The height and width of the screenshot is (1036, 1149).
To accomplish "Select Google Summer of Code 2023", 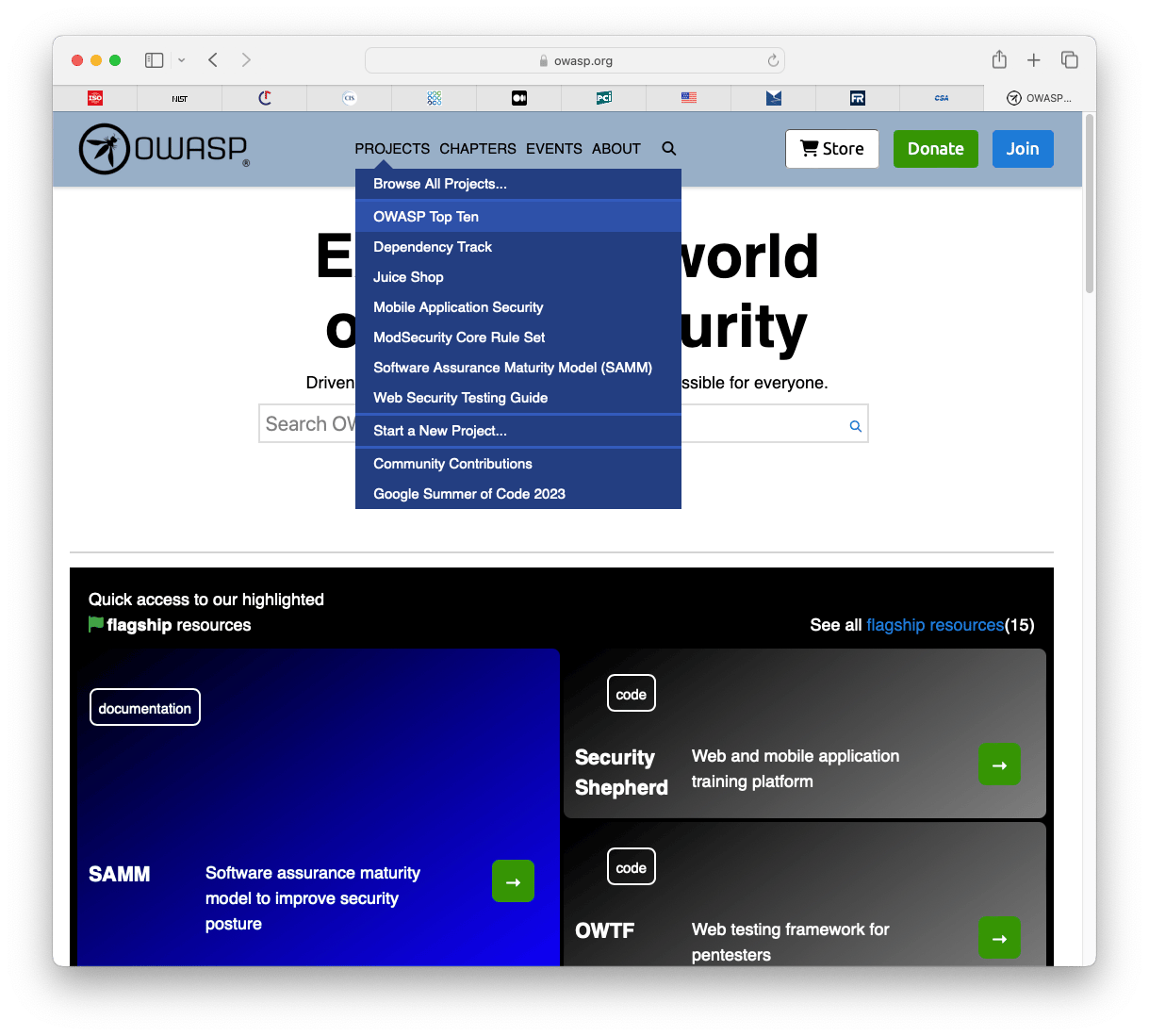I will pyautogui.click(x=518, y=494).
